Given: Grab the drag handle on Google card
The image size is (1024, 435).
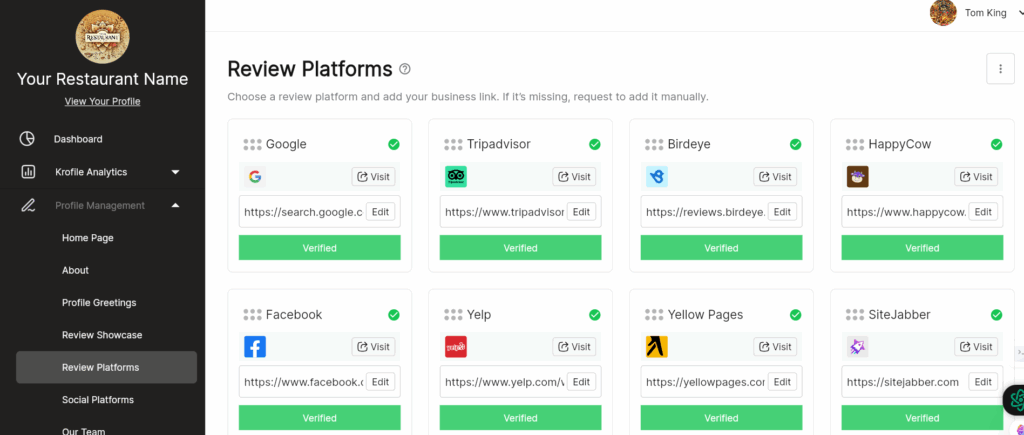Looking at the screenshot, I should [252, 144].
